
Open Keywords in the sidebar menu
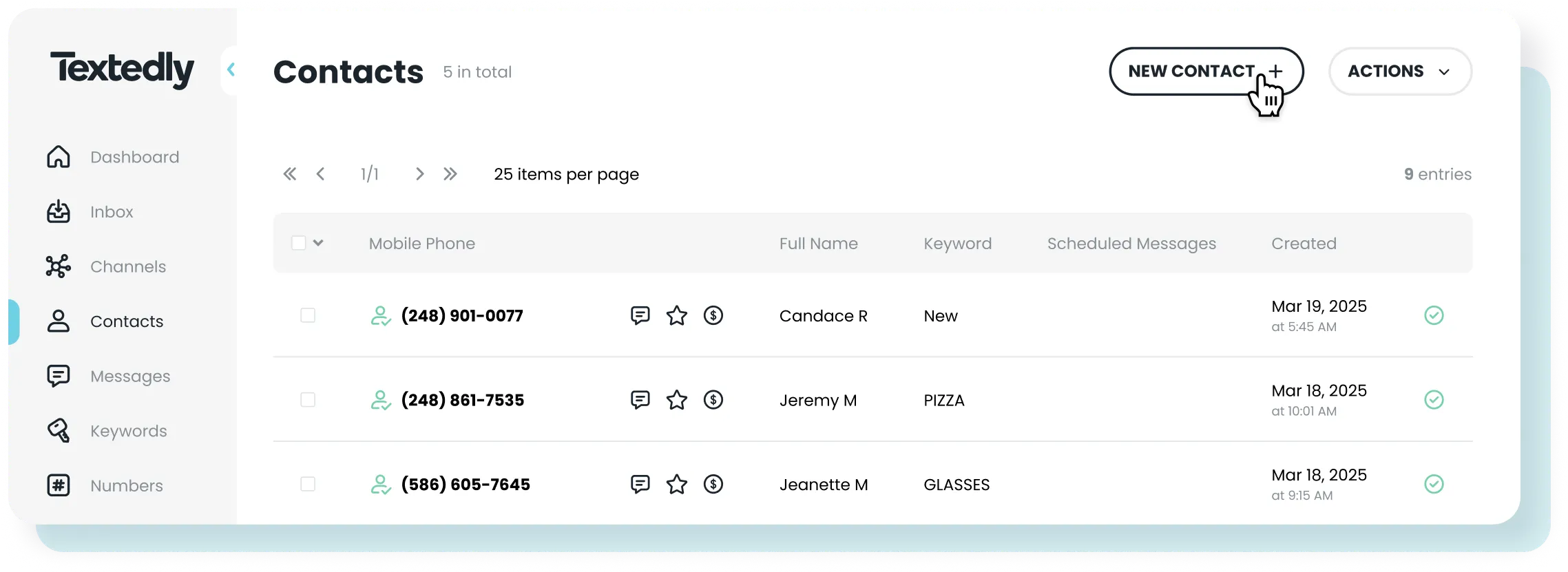[x=129, y=431]
